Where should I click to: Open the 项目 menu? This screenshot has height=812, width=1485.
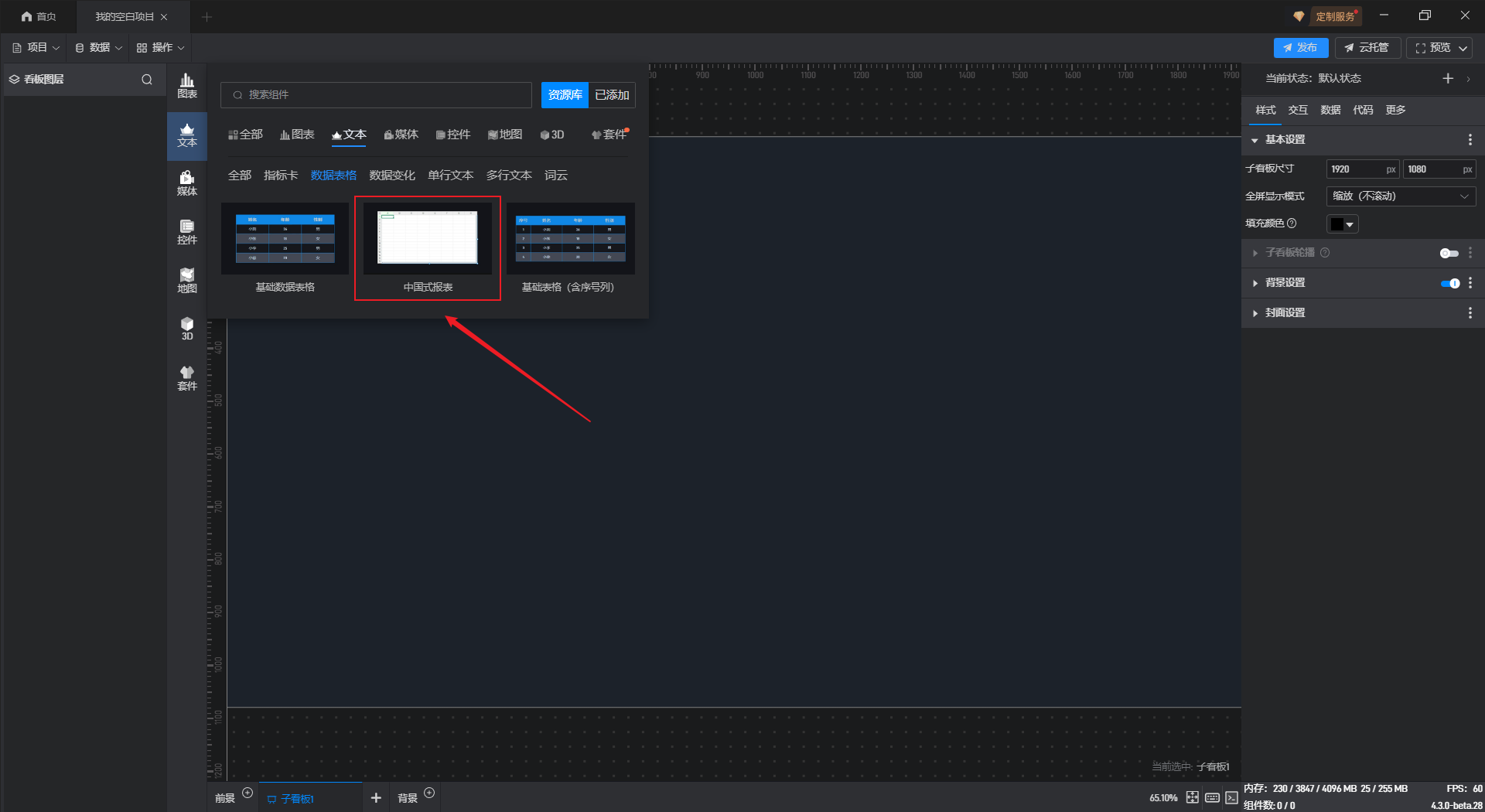click(36, 48)
